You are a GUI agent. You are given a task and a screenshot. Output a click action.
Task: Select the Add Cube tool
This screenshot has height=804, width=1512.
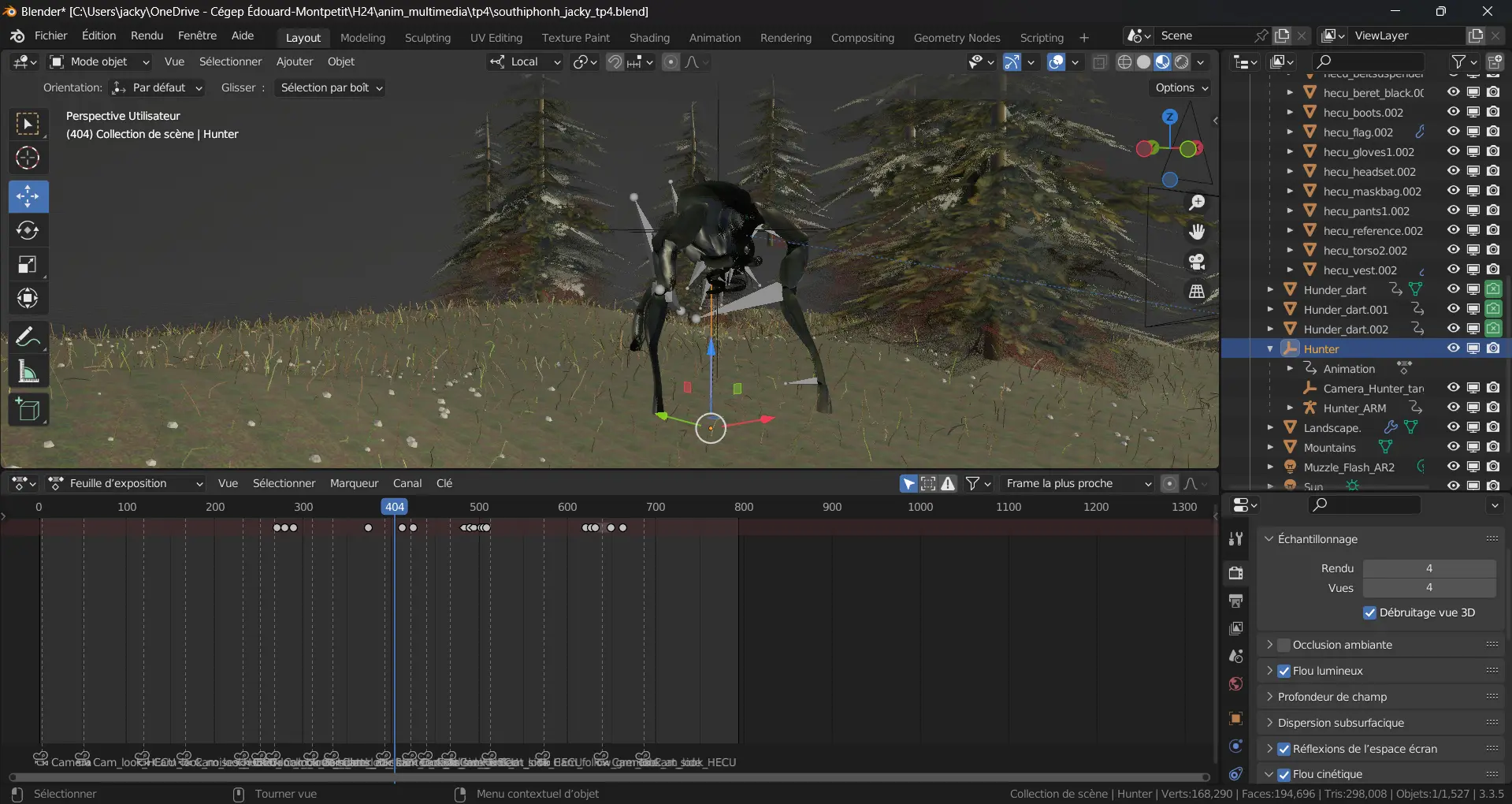(28, 410)
